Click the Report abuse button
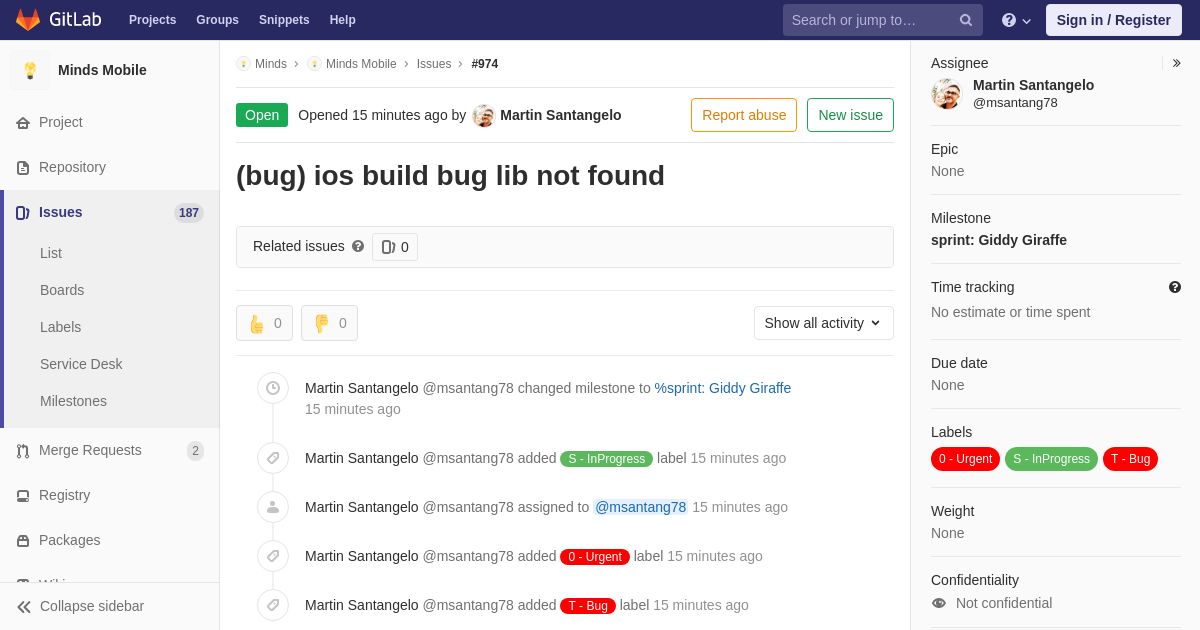This screenshot has width=1200, height=630. (744, 115)
